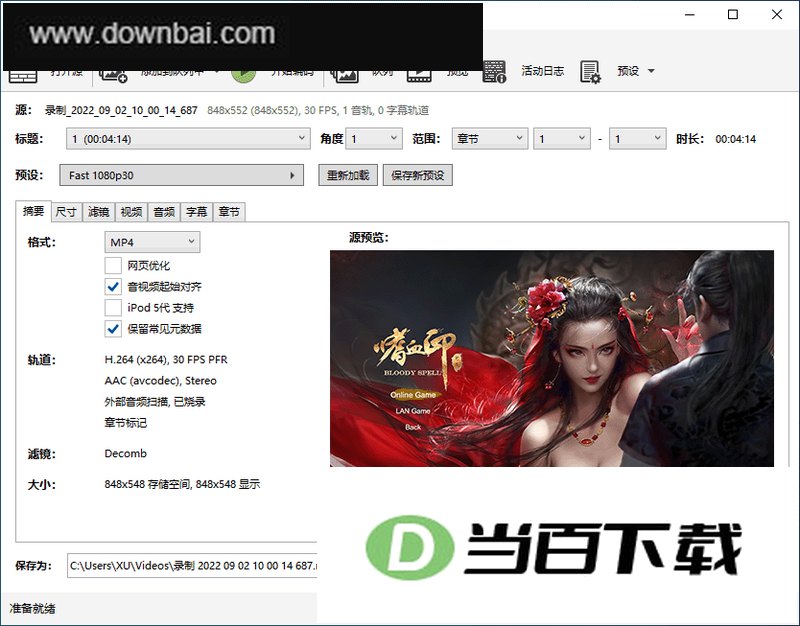Click the open source icon
This screenshot has height=626, width=800.
click(x=23, y=76)
